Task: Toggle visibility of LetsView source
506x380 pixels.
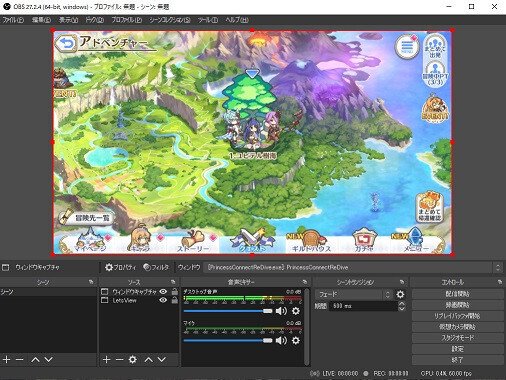Action: pyautogui.click(x=163, y=300)
